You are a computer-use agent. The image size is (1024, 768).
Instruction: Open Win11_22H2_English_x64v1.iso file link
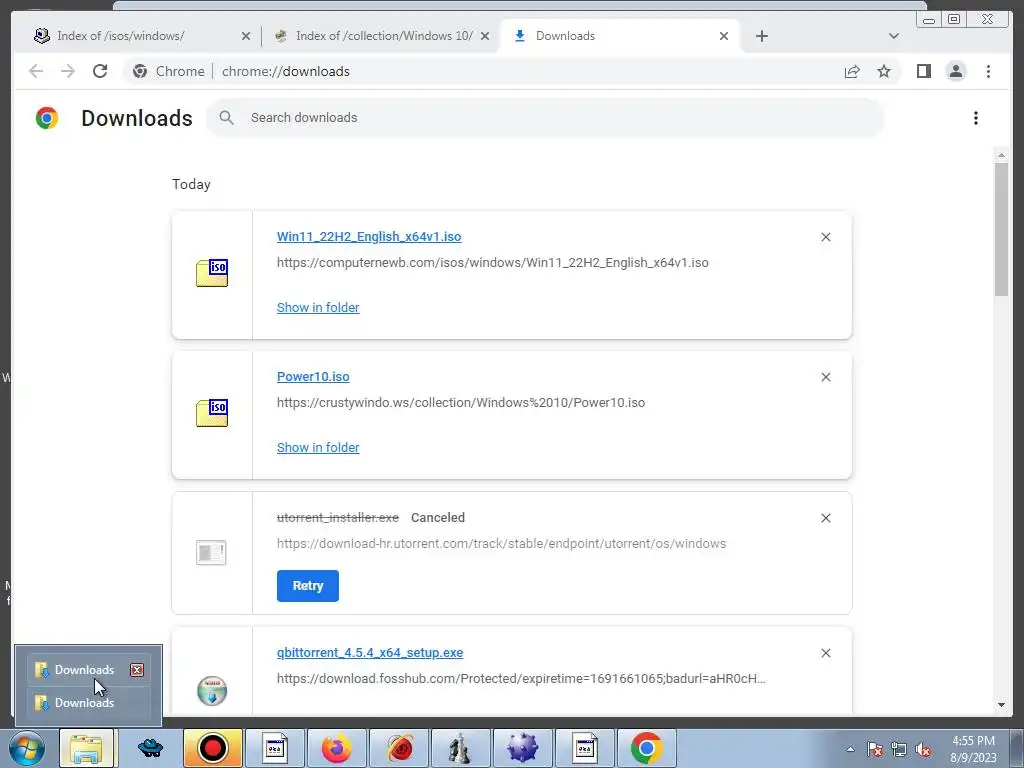coord(369,236)
